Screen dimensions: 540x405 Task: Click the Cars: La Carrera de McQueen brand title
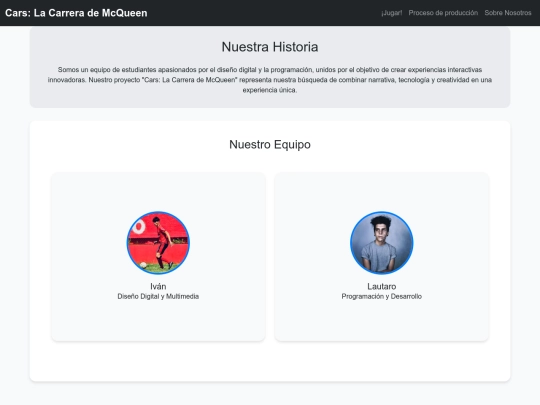click(x=76, y=13)
